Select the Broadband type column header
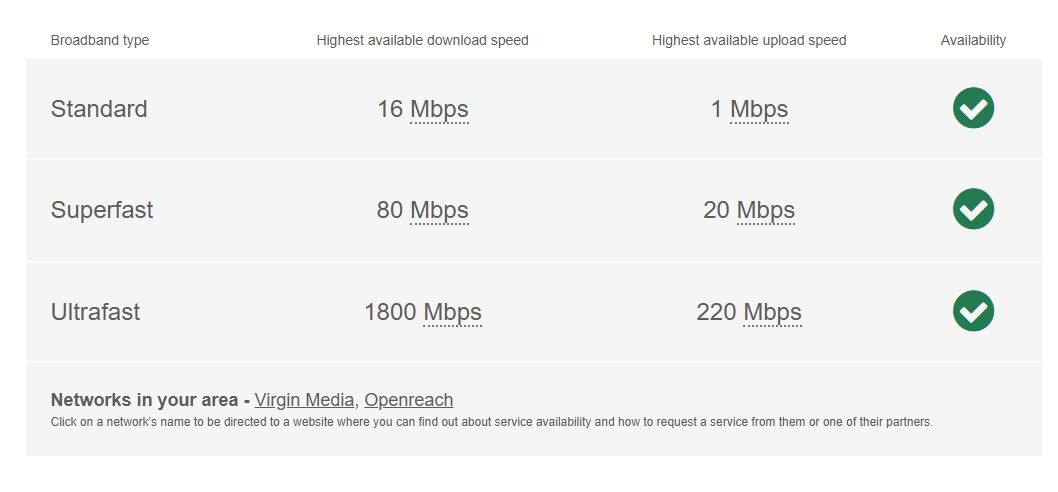The width and height of the screenshot is (1058, 492). tap(100, 40)
